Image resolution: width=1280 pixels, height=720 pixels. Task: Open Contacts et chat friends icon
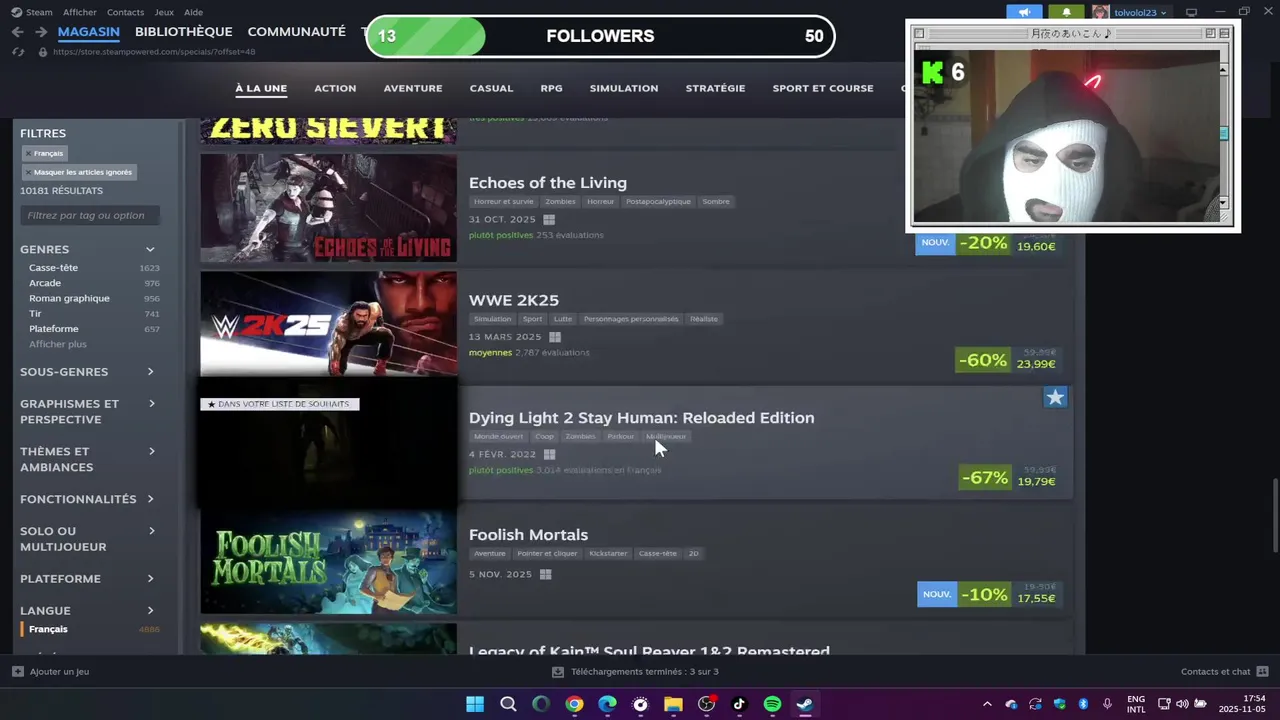(x=1262, y=671)
